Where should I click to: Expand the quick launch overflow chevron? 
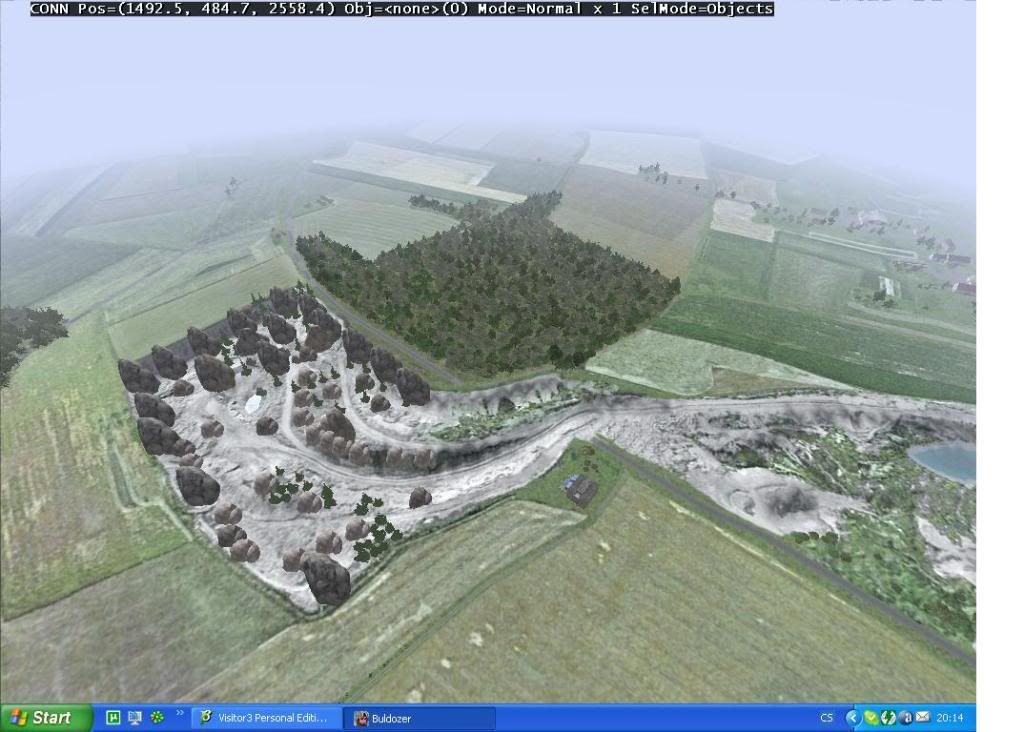(x=180, y=715)
